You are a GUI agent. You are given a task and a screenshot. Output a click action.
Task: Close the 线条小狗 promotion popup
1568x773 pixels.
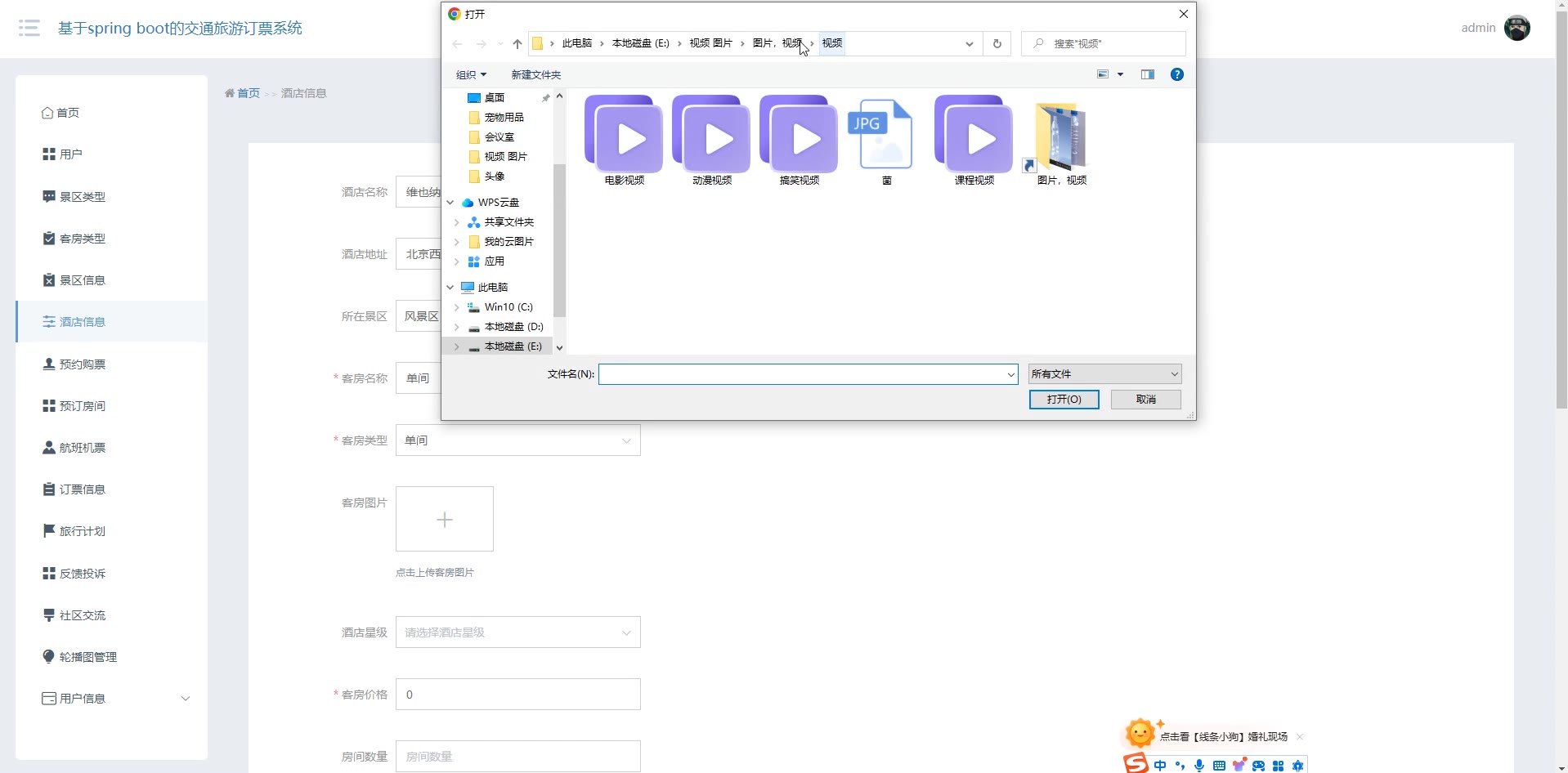pos(1300,737)
